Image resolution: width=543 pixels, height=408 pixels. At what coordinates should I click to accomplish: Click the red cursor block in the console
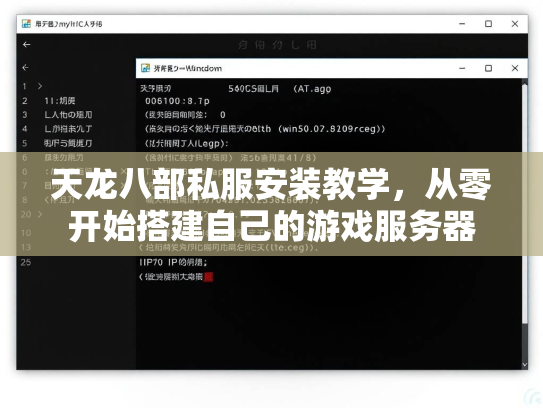tap(208, 277)
